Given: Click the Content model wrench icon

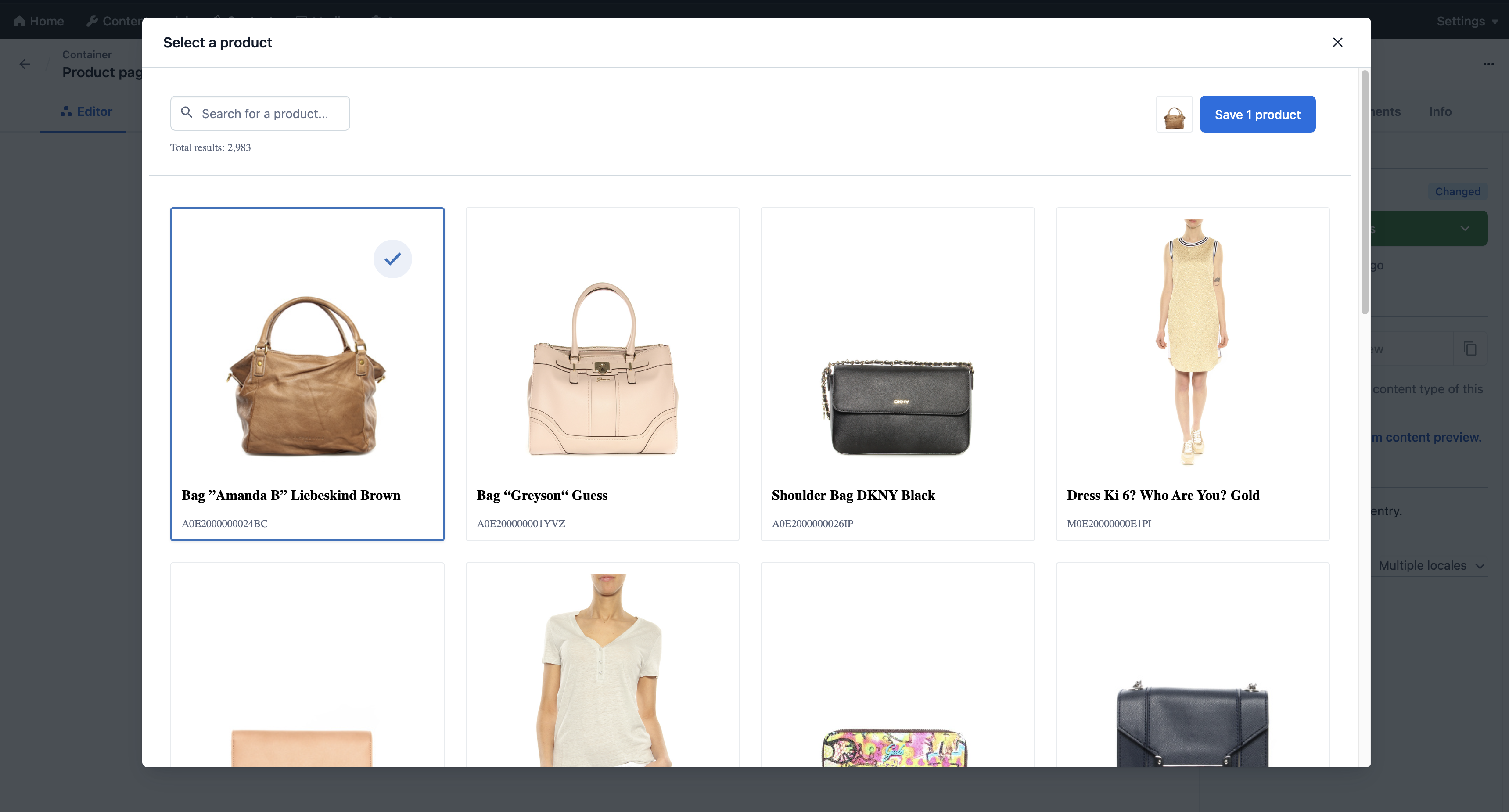Looking at the screenshot, I should tap(92, 21).
